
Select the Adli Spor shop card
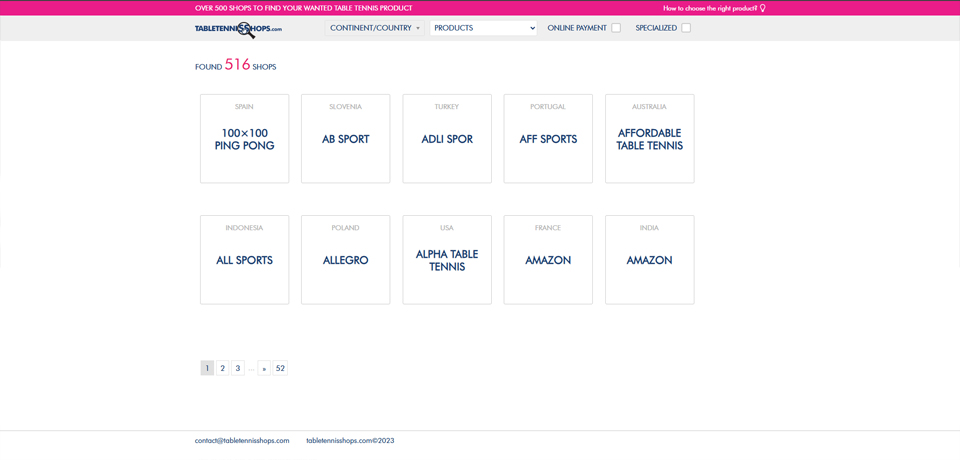point(447,138)
